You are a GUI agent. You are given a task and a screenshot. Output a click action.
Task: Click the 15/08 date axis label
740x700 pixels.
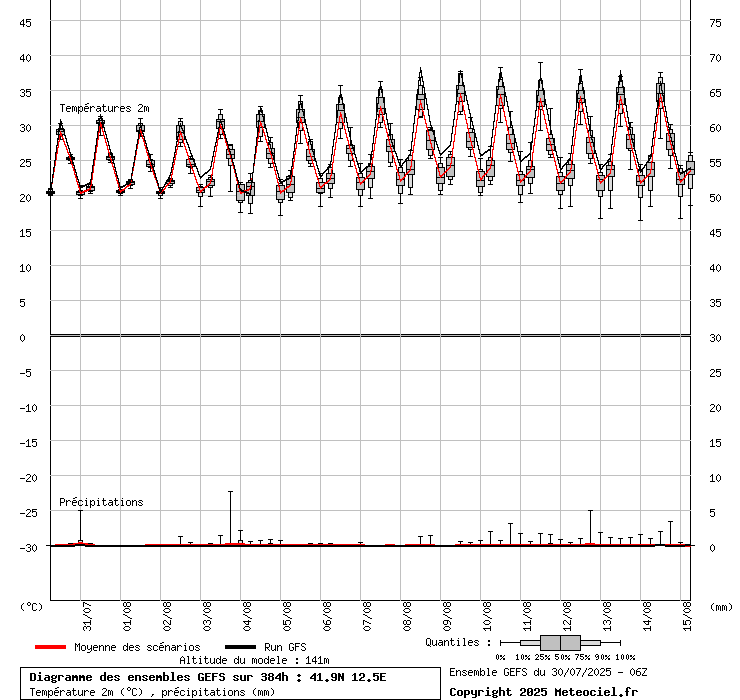(688, 616)
